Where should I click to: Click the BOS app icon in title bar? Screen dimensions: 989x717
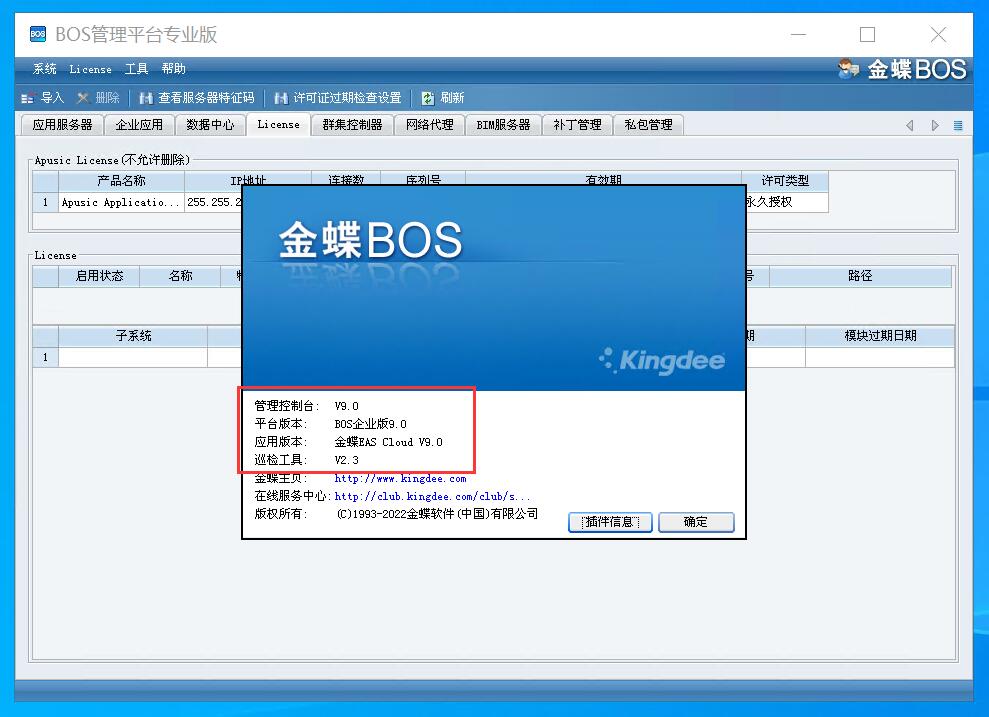click(x=38, y=34)
